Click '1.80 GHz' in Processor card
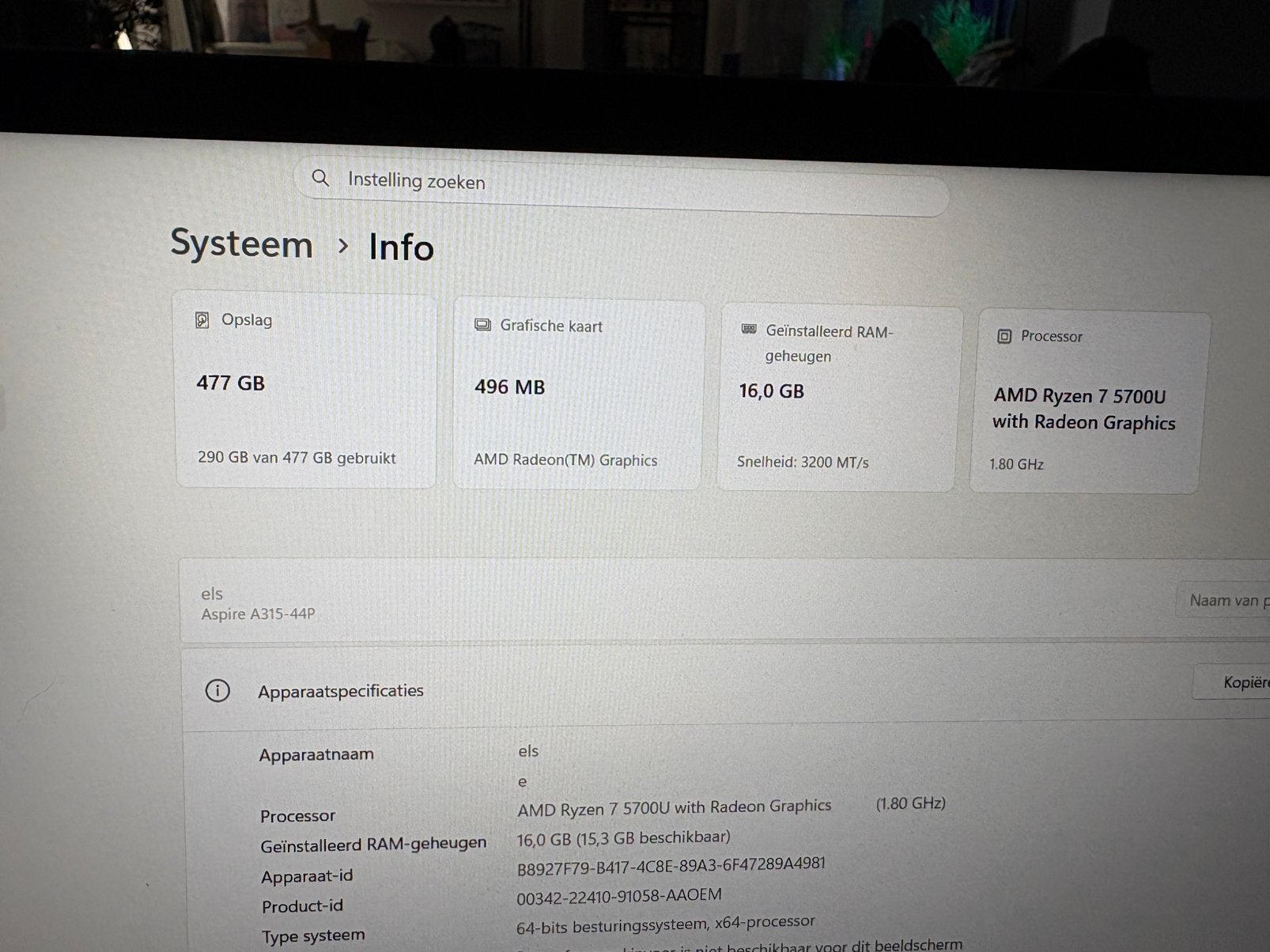The image size is (1270, 952). [x=1016, y=464]
